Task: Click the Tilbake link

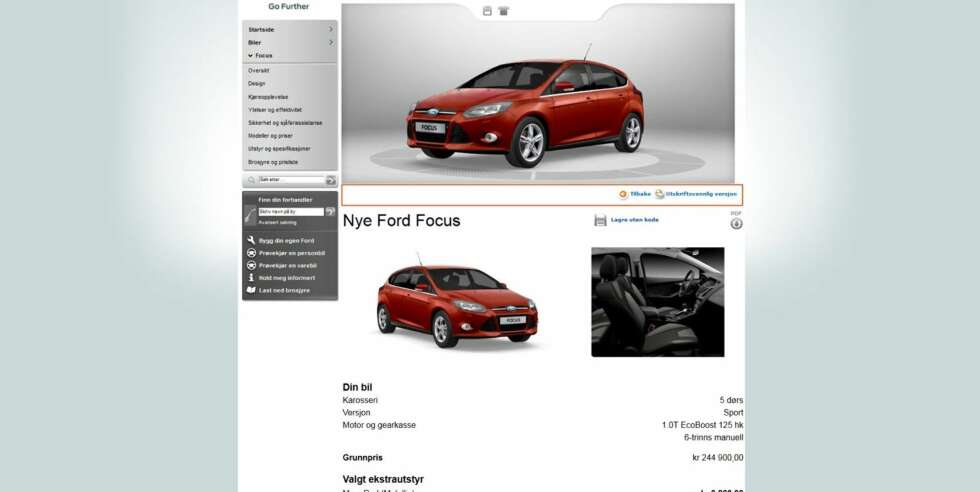Action: [x=641, y=194]
